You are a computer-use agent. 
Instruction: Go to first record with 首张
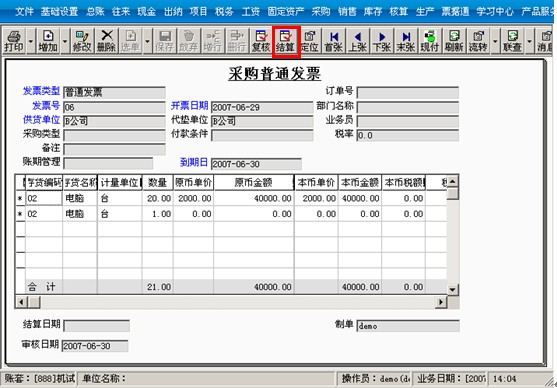coord(334,41)
